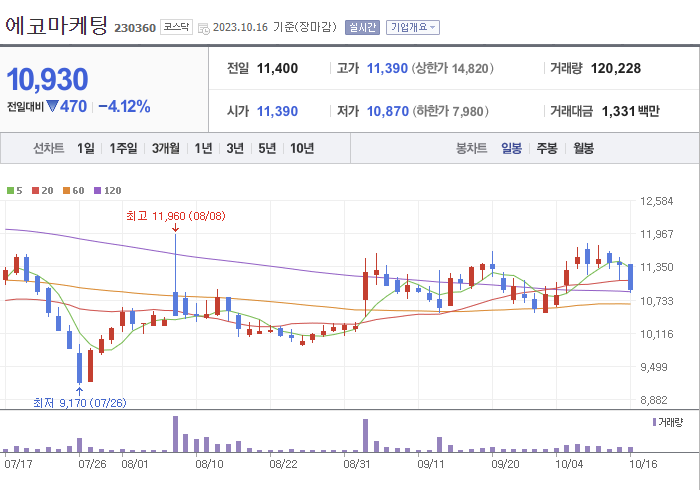Click the purple 120-day average legend swatch
This screenshot has height=490, width=700.
pyautogui.click(x=97, y=191)
